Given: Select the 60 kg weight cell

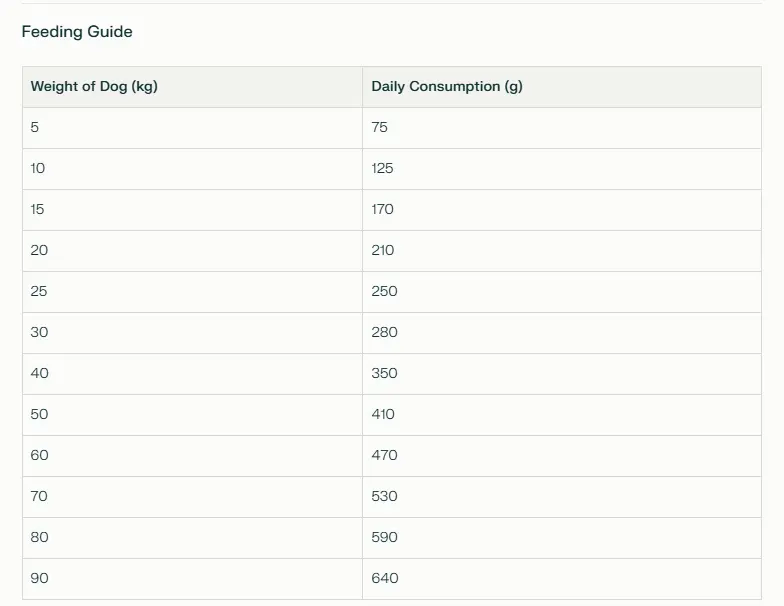Looking at the screenshot, I should point(192,456).
